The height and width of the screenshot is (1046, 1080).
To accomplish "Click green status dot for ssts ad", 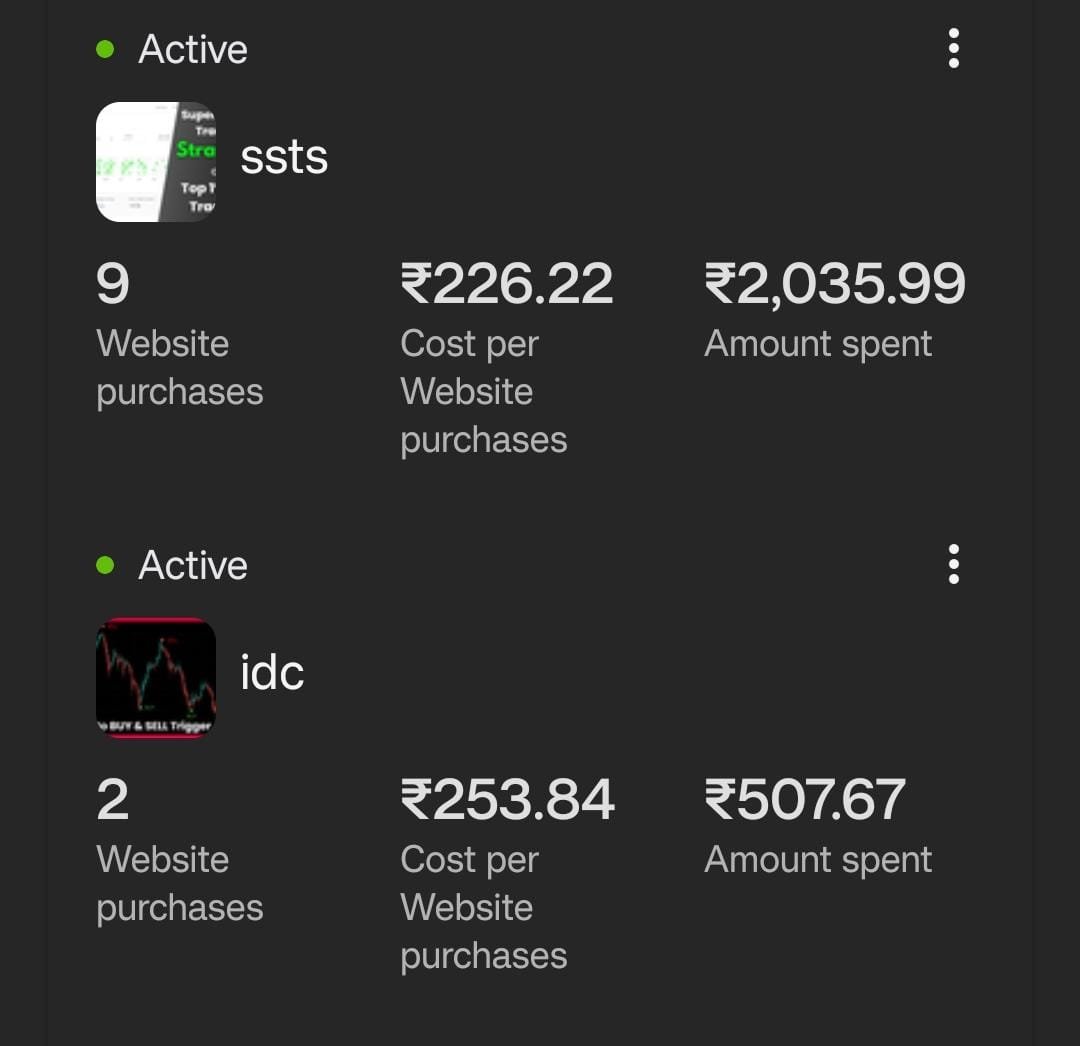I will [x=105, y=49].
